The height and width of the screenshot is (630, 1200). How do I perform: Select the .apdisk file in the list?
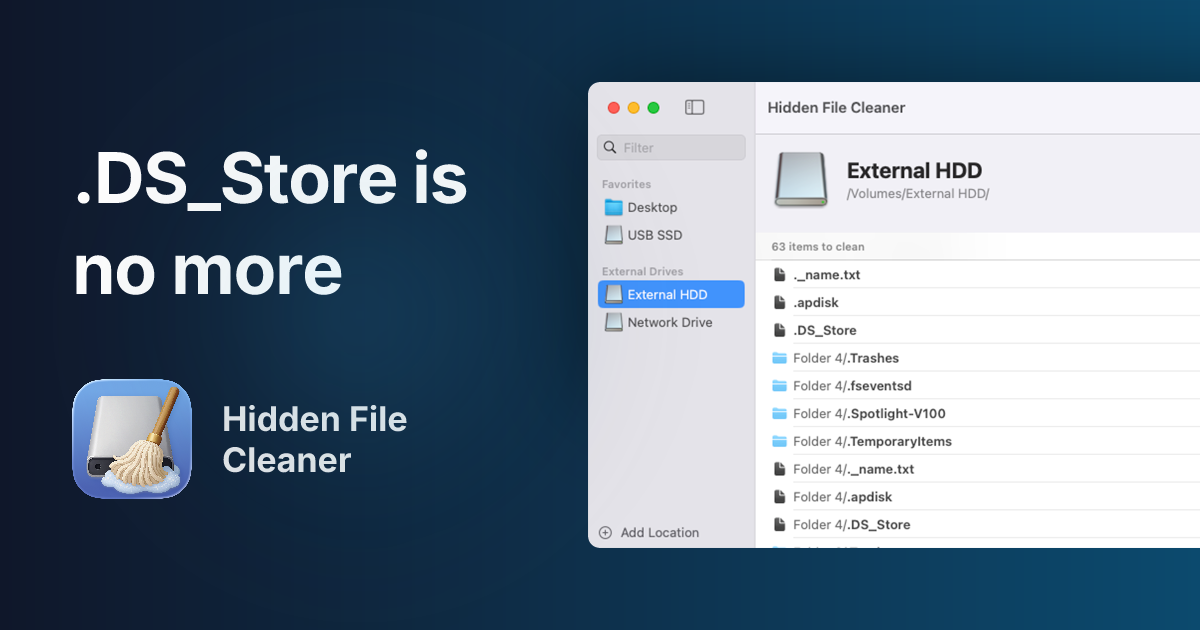[x=818, y=302]
